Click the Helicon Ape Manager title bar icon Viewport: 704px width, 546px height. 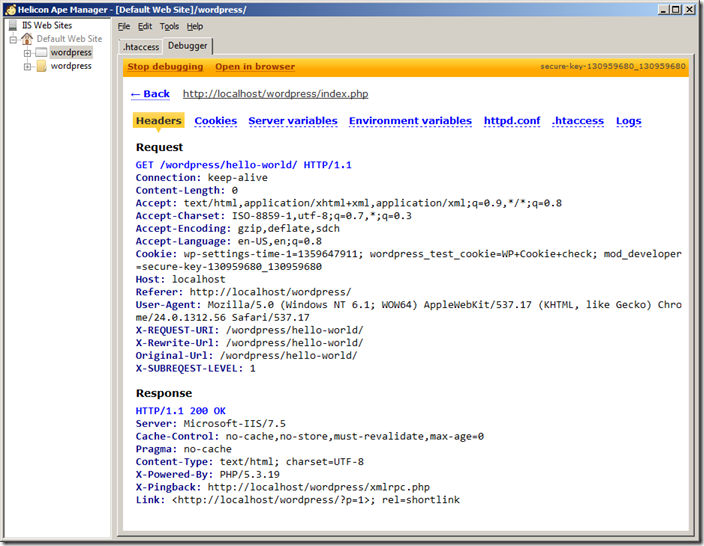pyautogui.click(x=8, y=8)
